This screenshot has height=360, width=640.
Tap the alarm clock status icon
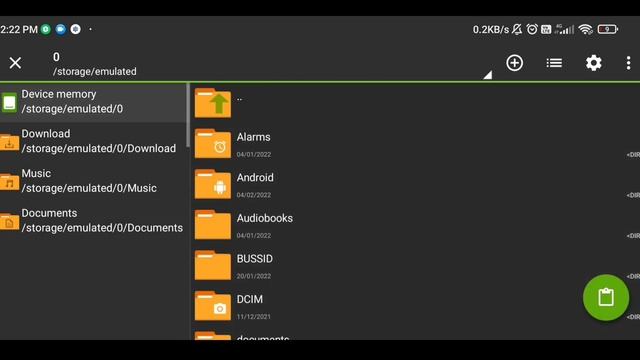(532, 29)
